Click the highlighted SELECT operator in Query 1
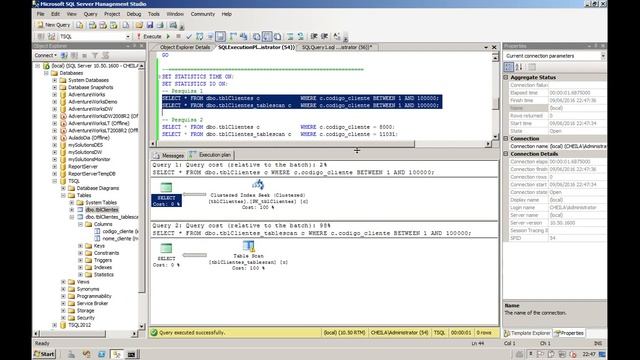The width and height of the screenshot is (640, 360). pyautogui.click(x=166, y=195)
